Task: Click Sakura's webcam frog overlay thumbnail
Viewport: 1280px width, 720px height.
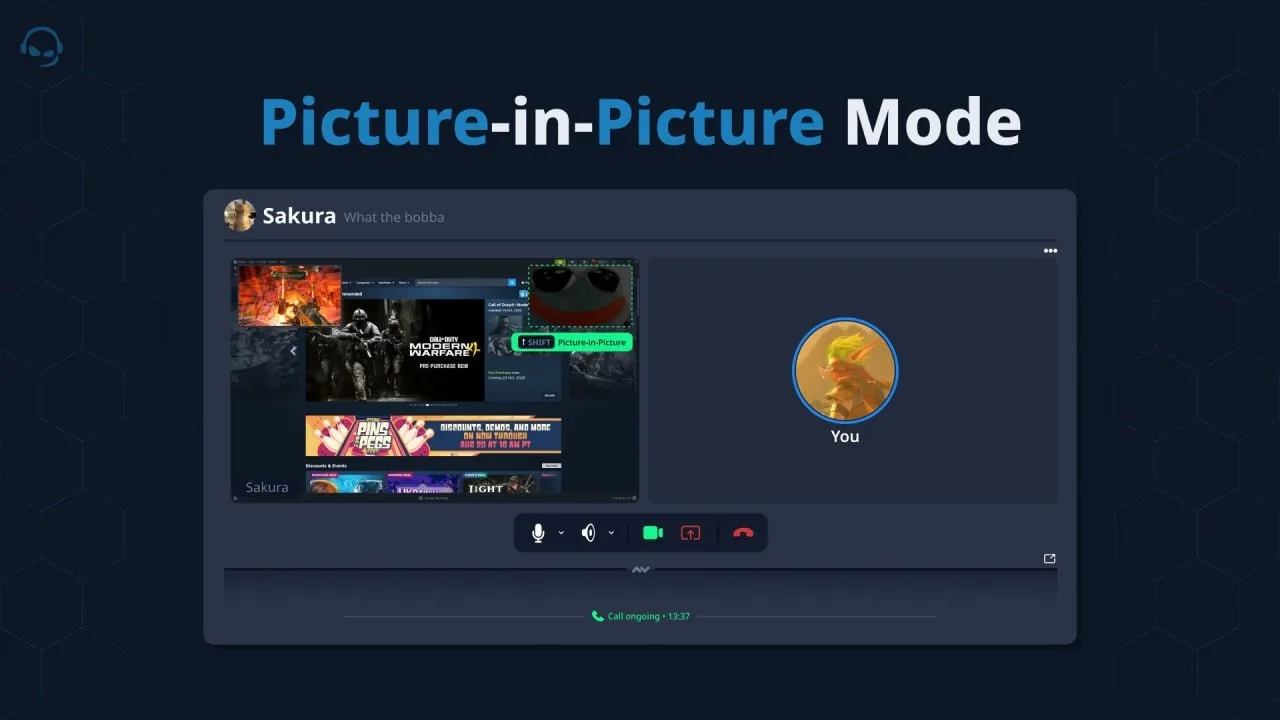Action: tap(581, 296)
